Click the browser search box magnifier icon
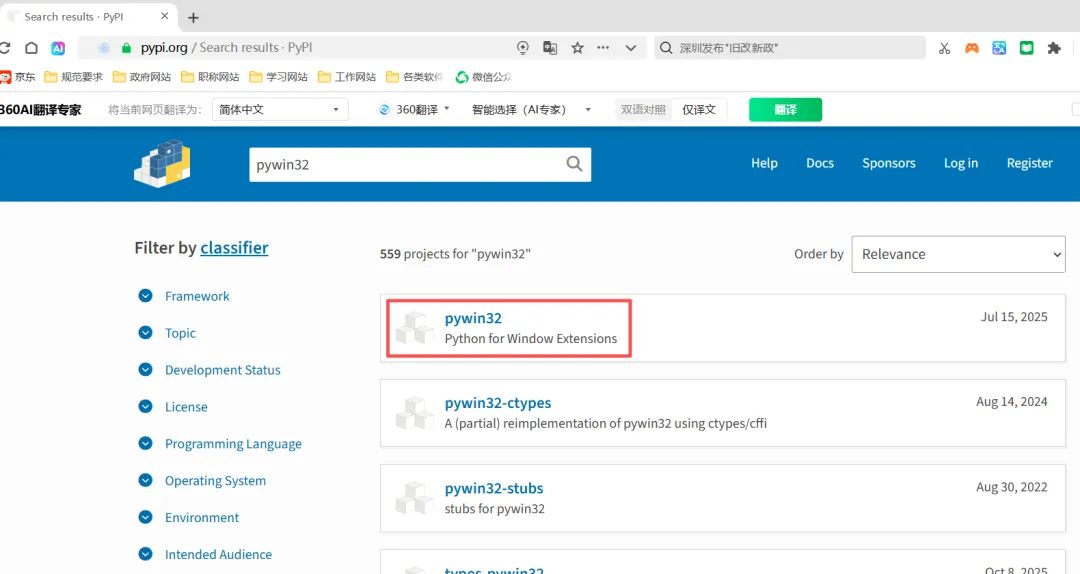Screen dimensions: 1080x574 [665, 48]
